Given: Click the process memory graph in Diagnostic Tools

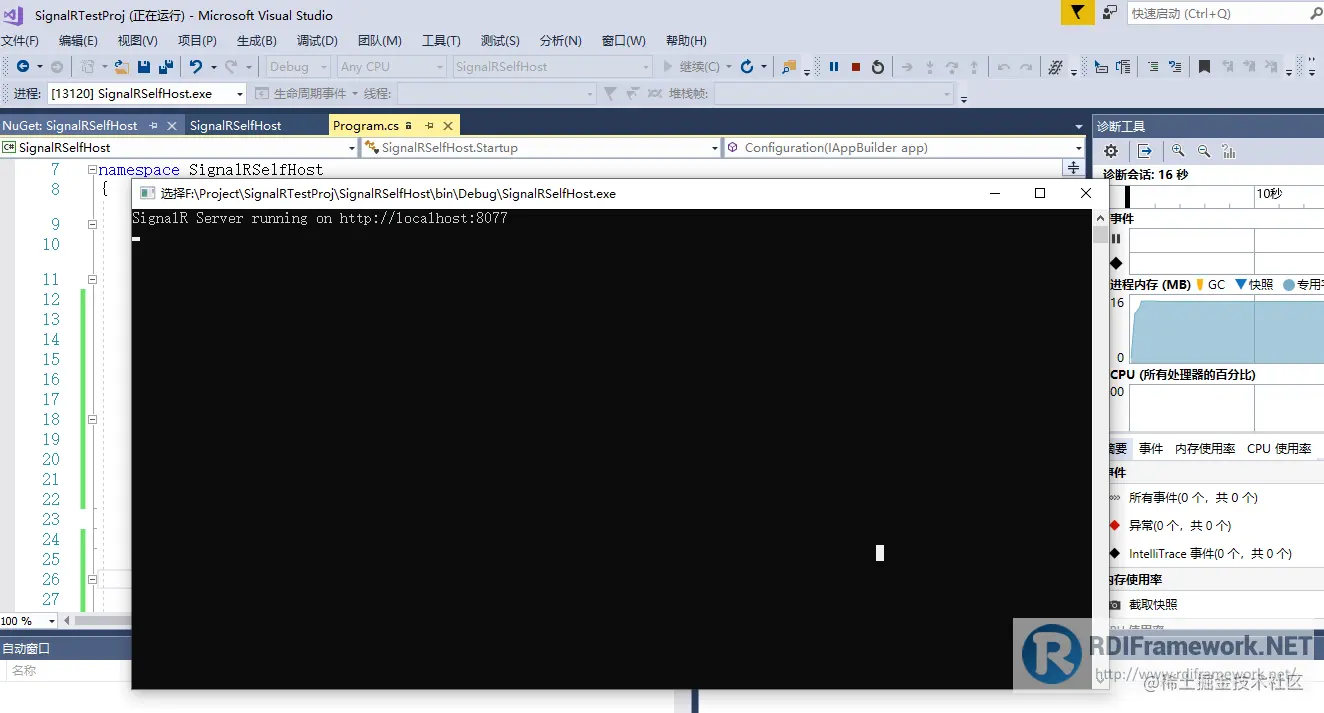Looking at the screenshot, I should (1227, 331).
